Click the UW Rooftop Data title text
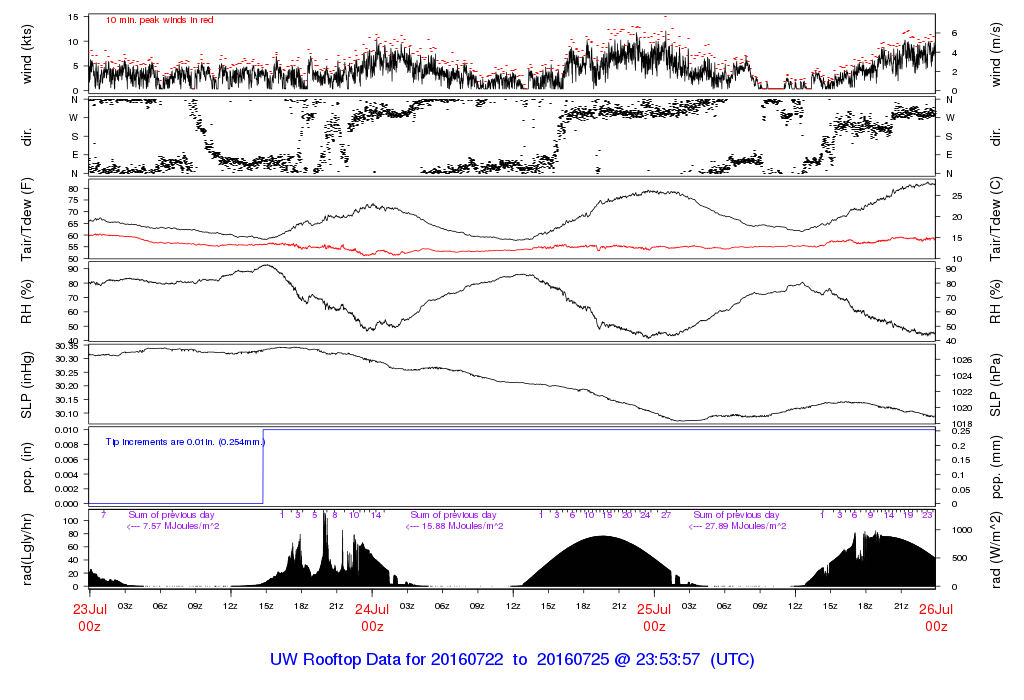This screenshot has height=700, width=1024. point(511,660)
